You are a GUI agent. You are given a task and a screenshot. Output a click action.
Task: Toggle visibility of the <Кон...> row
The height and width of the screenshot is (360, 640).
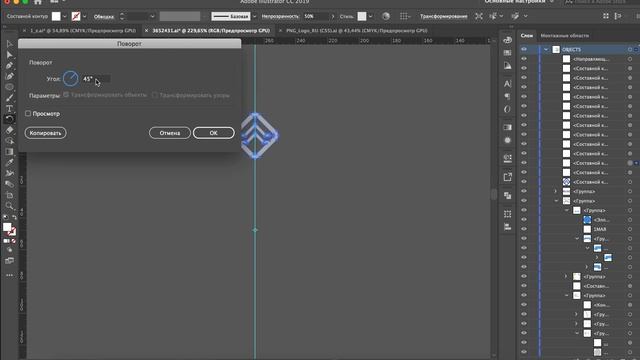point(524,305)
